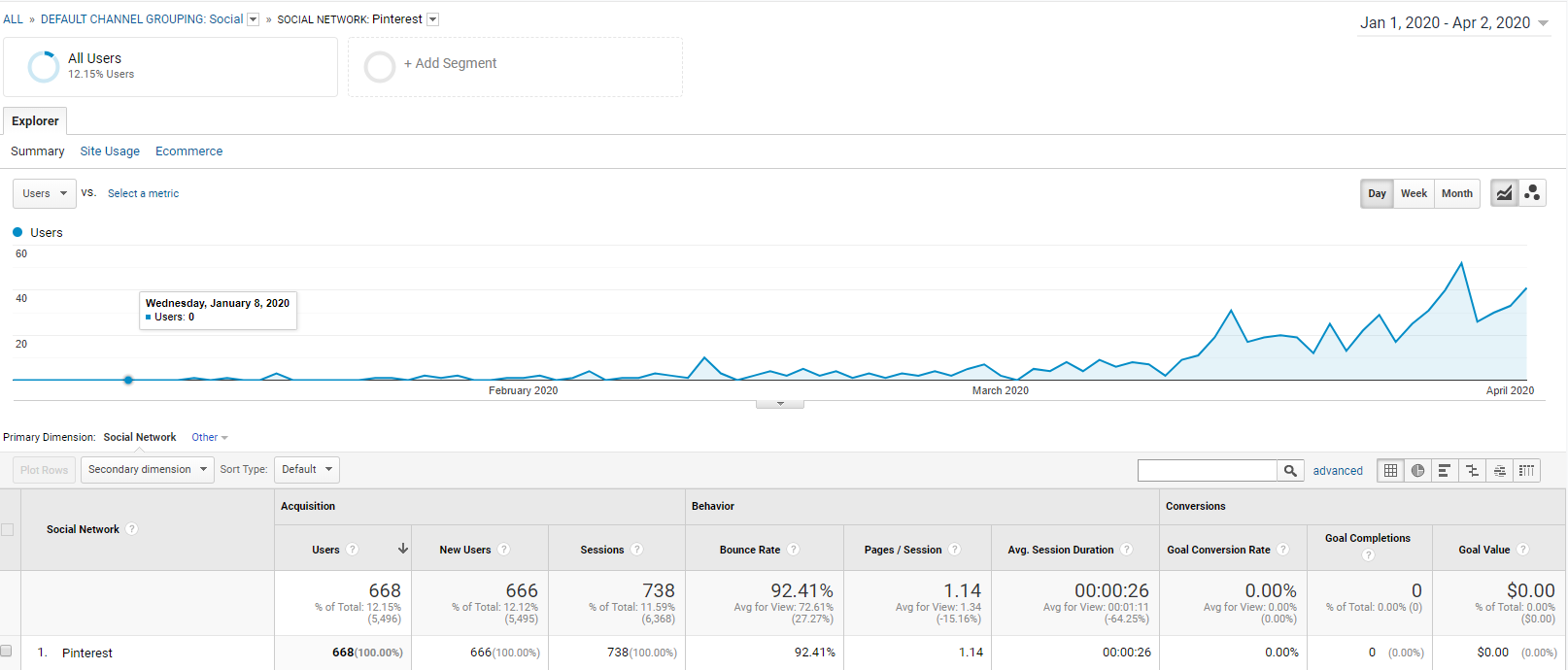Set chart granularity to Day
This screenshot has width=1568, height=670.
1377,193
